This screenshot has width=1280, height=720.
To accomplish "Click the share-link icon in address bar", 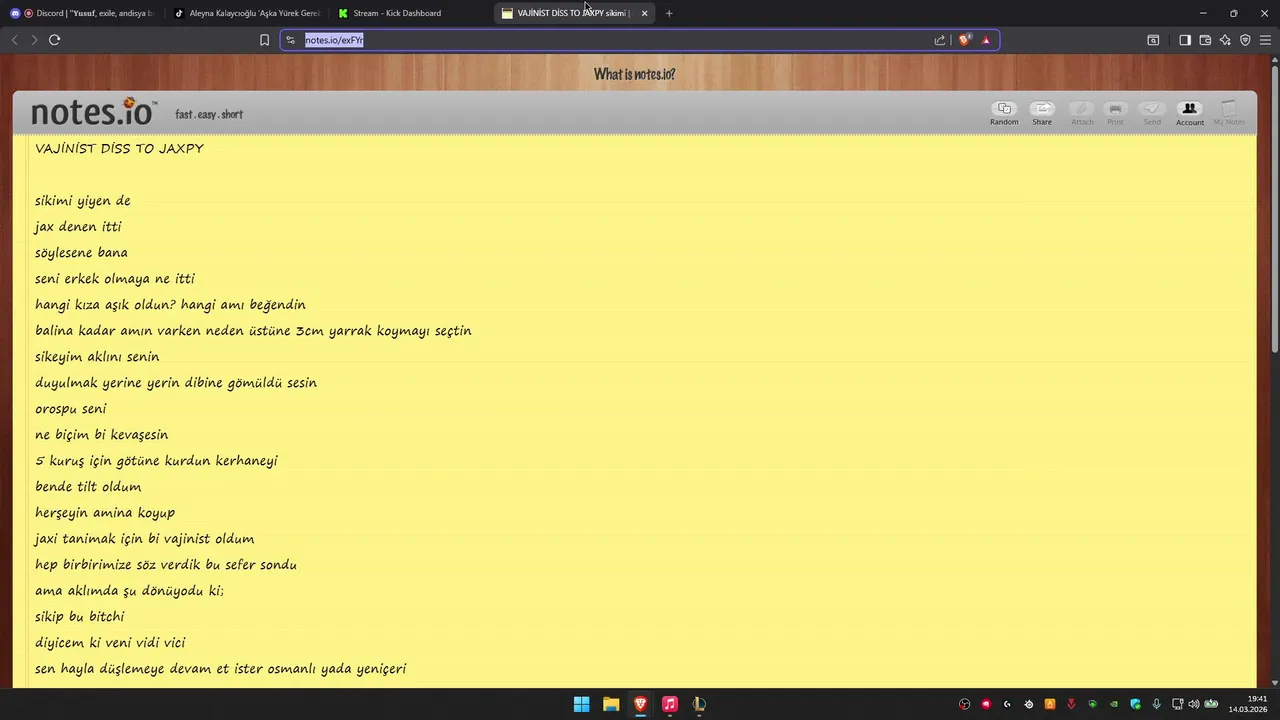I will [x=940, y=40].
